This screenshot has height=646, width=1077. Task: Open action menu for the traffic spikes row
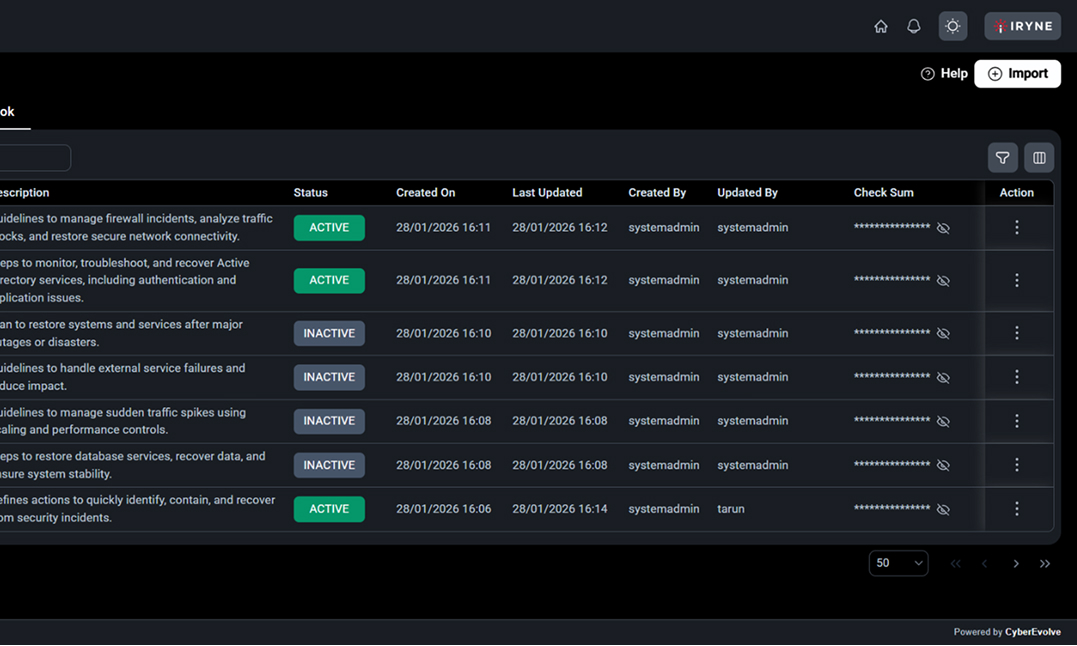tap(1016, 421)
